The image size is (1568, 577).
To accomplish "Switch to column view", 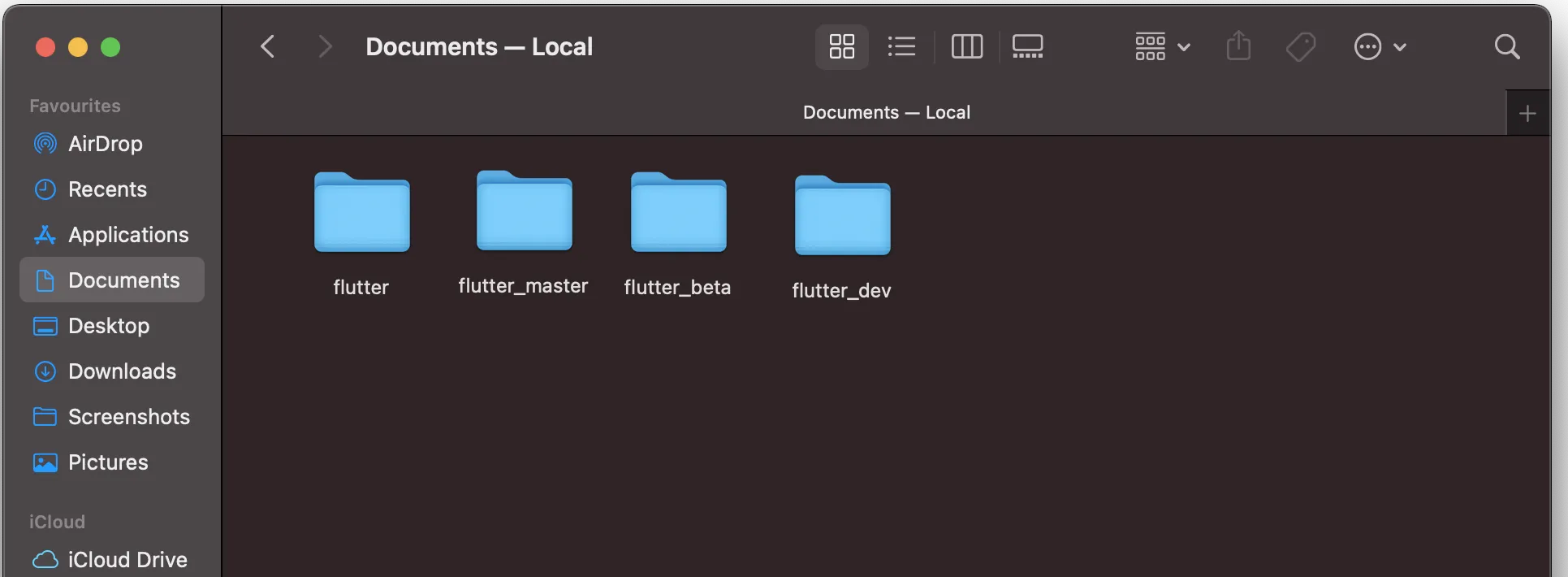I will pyautogui.click(x=966, y=46).
